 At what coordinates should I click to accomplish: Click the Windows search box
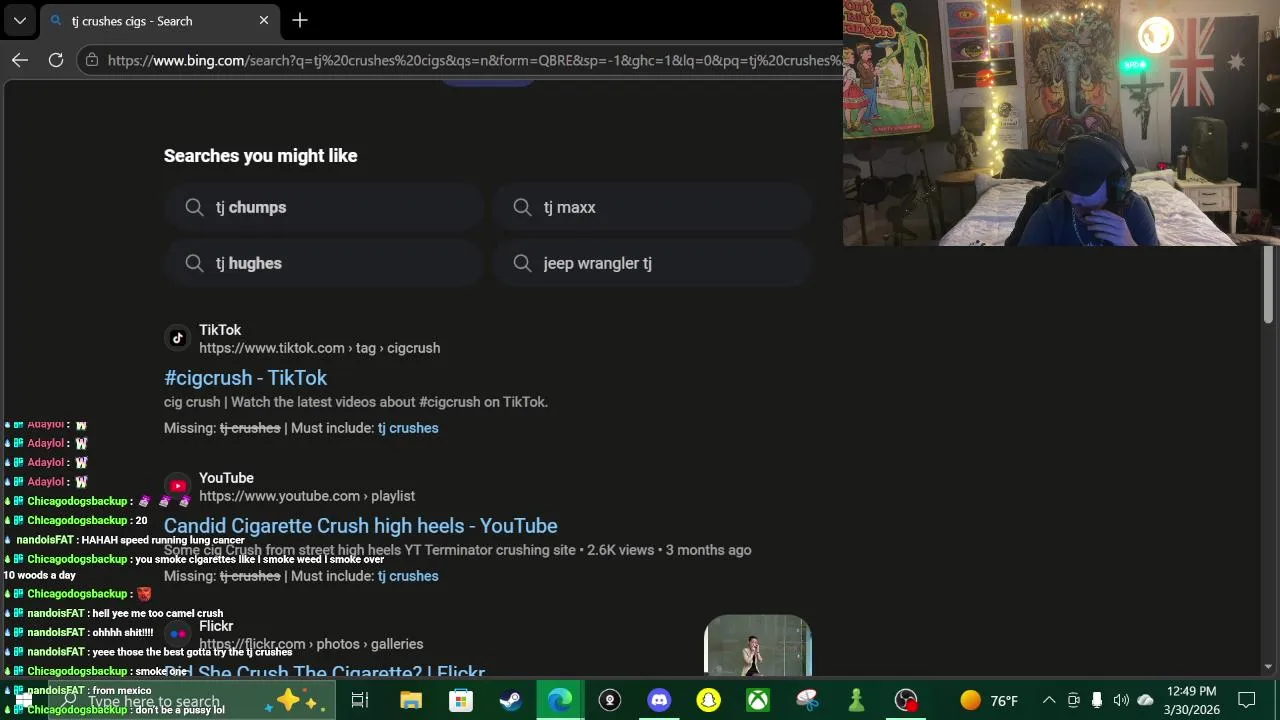[x=190, y=702]
